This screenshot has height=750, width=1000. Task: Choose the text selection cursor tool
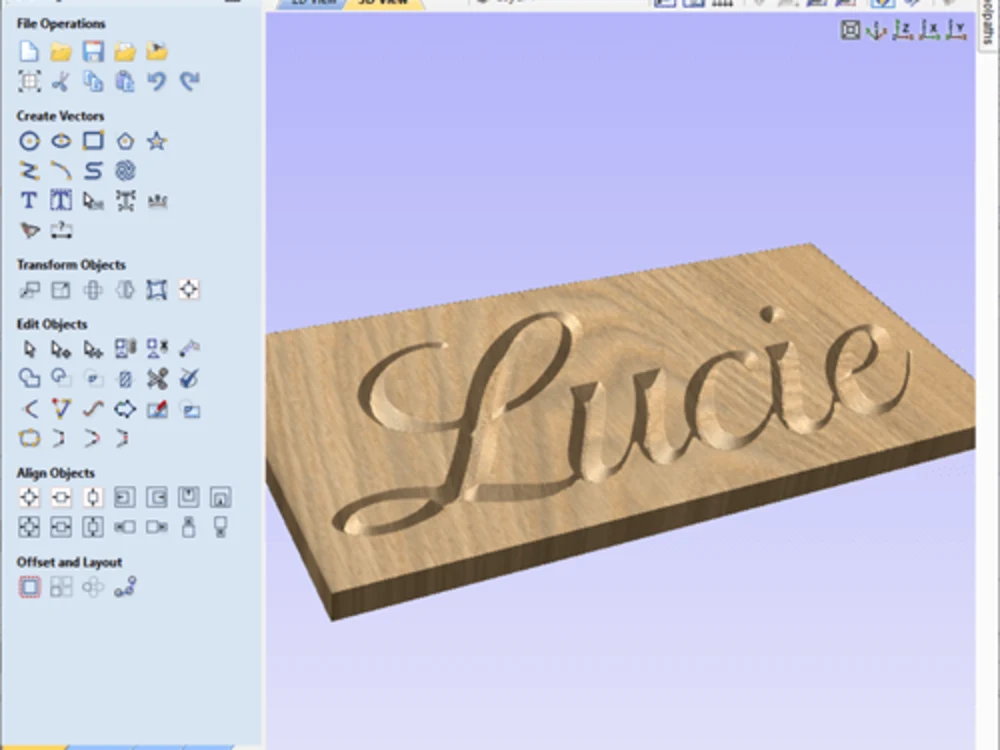pos(93,200)
